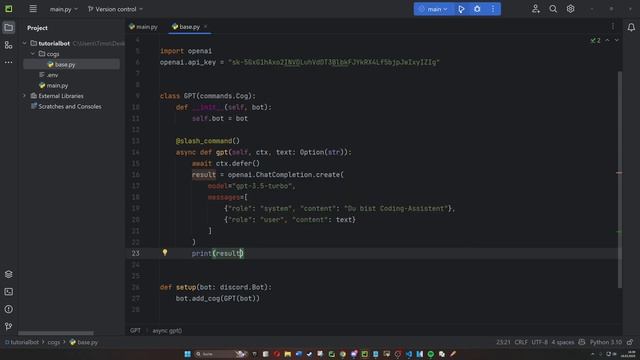Open Code With Me user icon
Screen dimensions: 640x360
pyautogui.click(x=536, y=9)
